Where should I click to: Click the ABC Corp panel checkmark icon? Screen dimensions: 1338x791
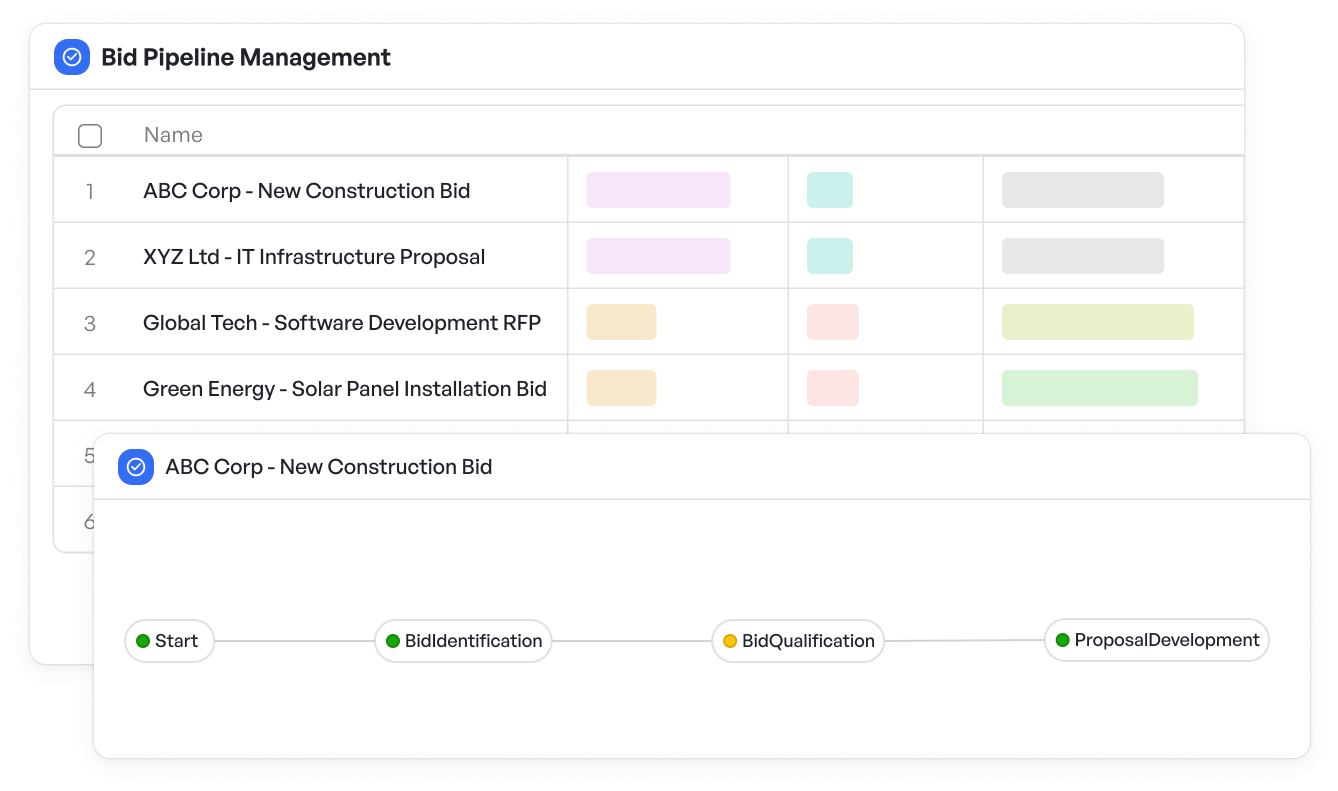point(136,467)
